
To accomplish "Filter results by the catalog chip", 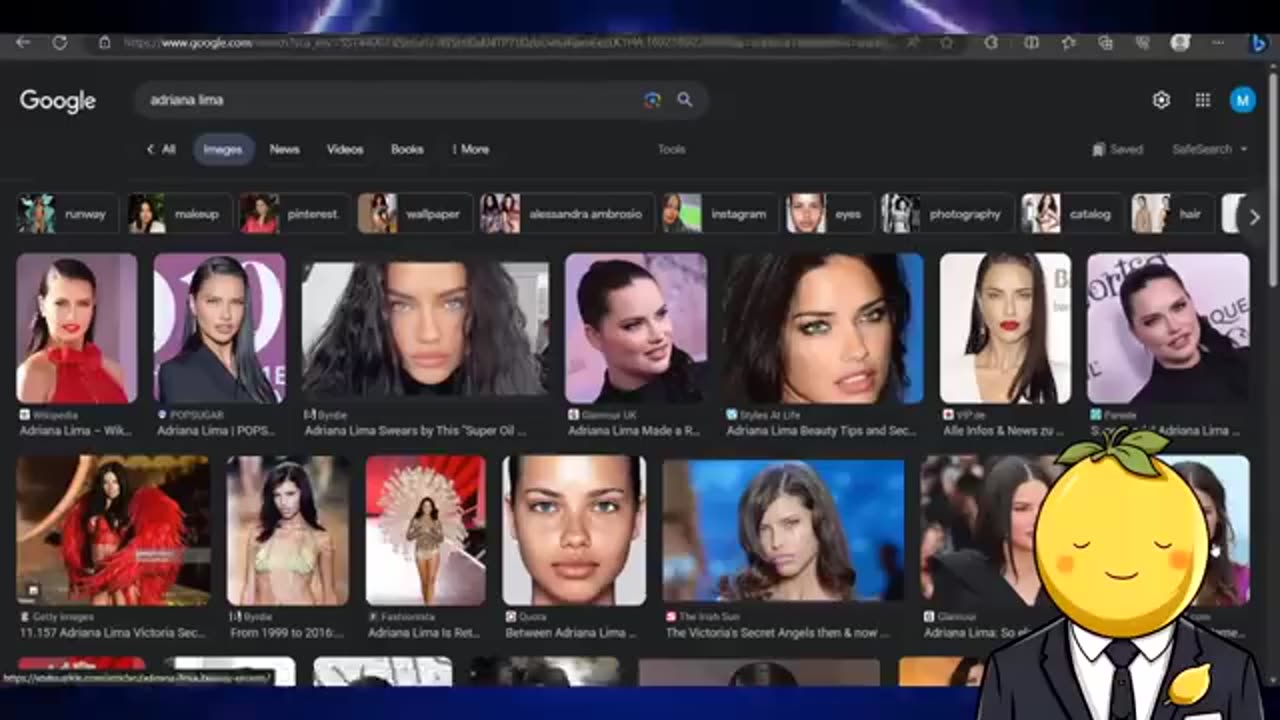I will click(1072, 214).
